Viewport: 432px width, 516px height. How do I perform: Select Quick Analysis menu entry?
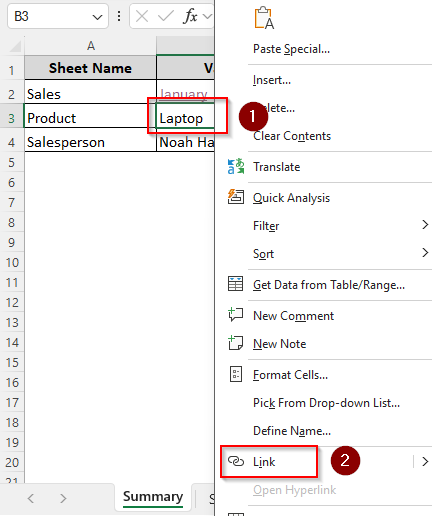tap(292, 198)
